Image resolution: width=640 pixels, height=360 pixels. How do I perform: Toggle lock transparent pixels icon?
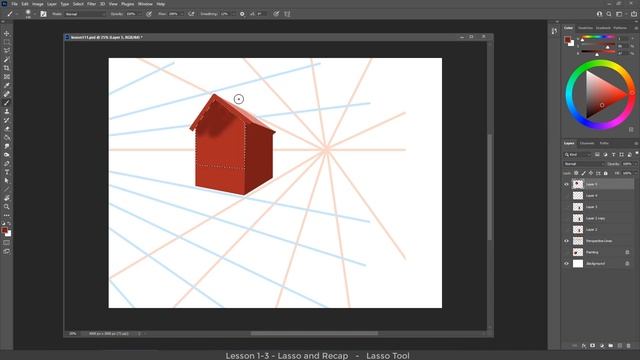pyautogui.click(x=576, y=173)
